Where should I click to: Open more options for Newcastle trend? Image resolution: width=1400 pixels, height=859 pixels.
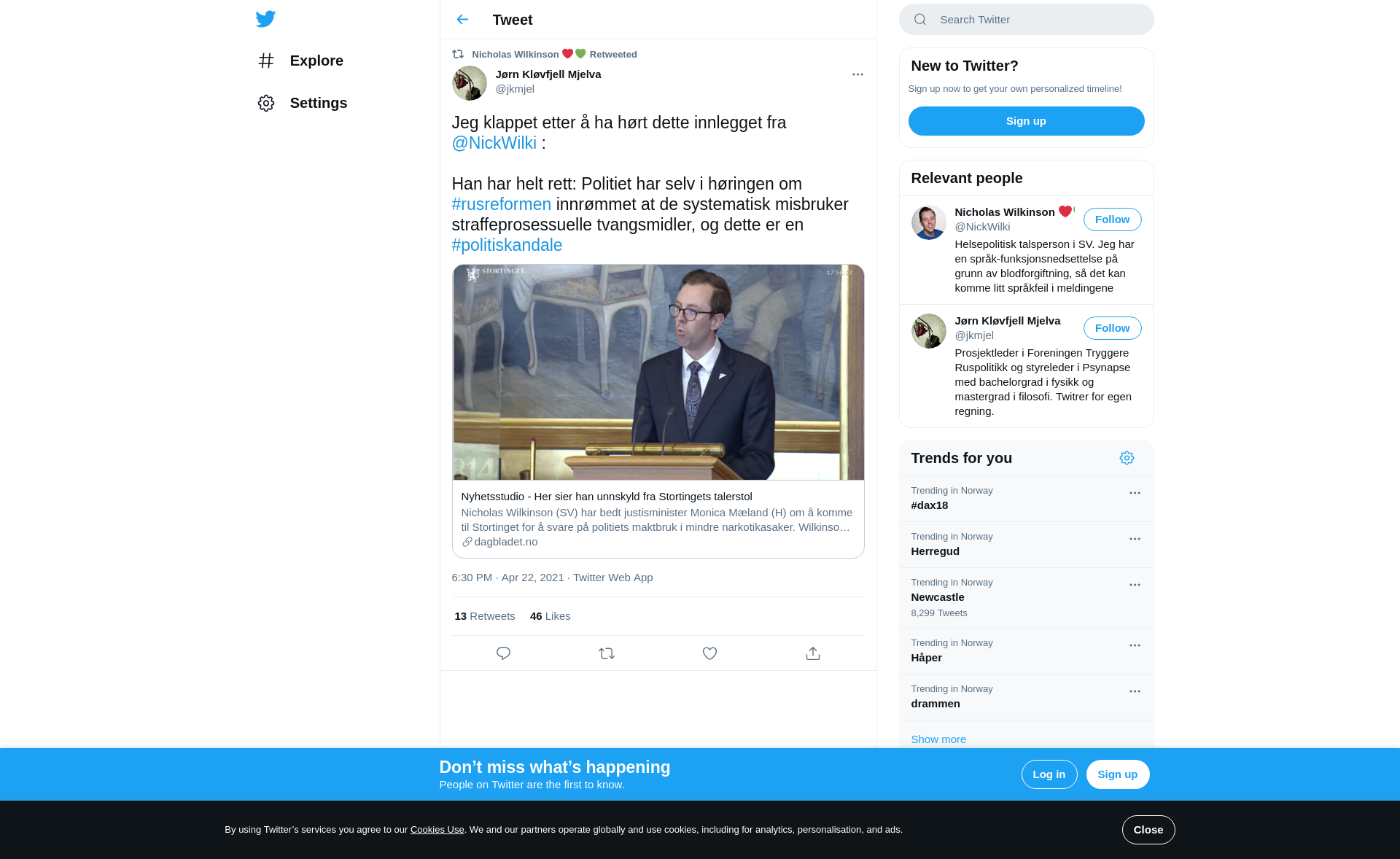click(1135, 585)
